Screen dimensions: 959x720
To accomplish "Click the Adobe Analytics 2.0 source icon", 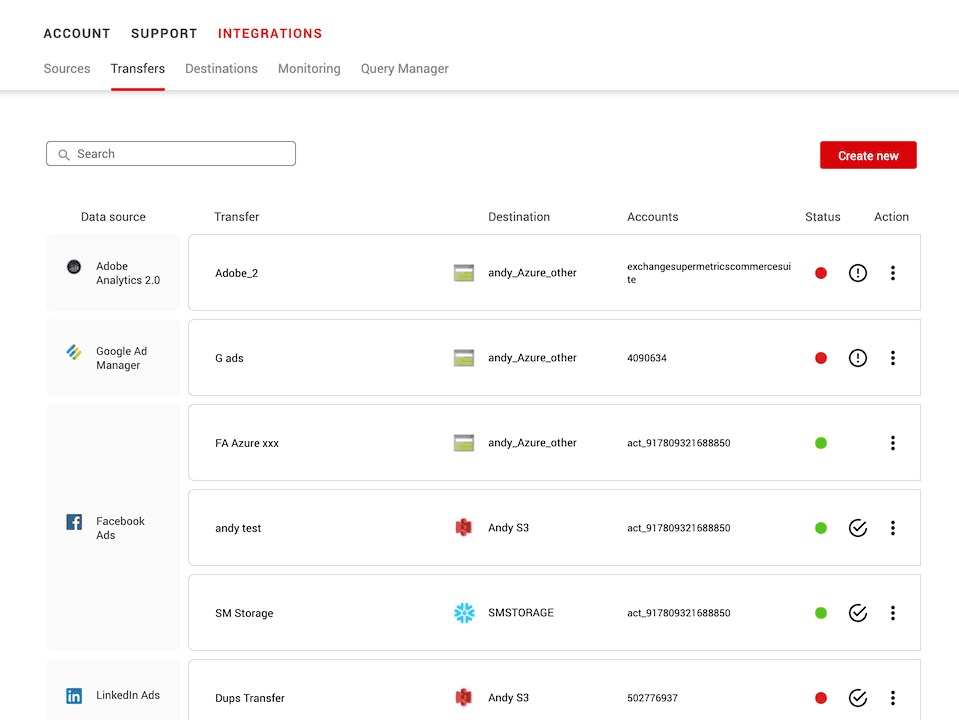I will coord(74,267).
